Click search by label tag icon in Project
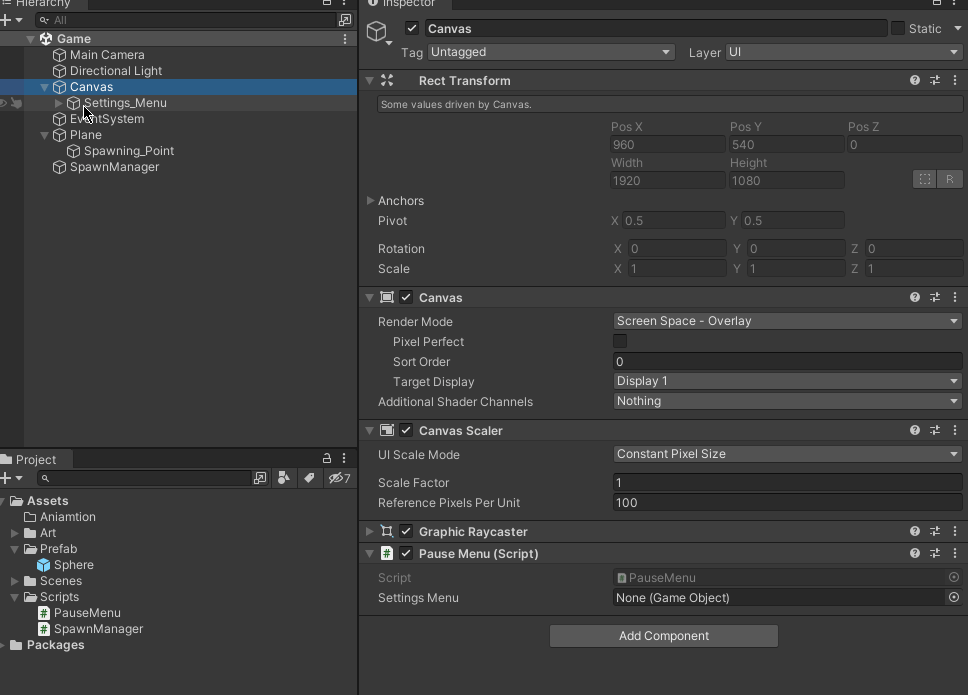 (309, 478)
